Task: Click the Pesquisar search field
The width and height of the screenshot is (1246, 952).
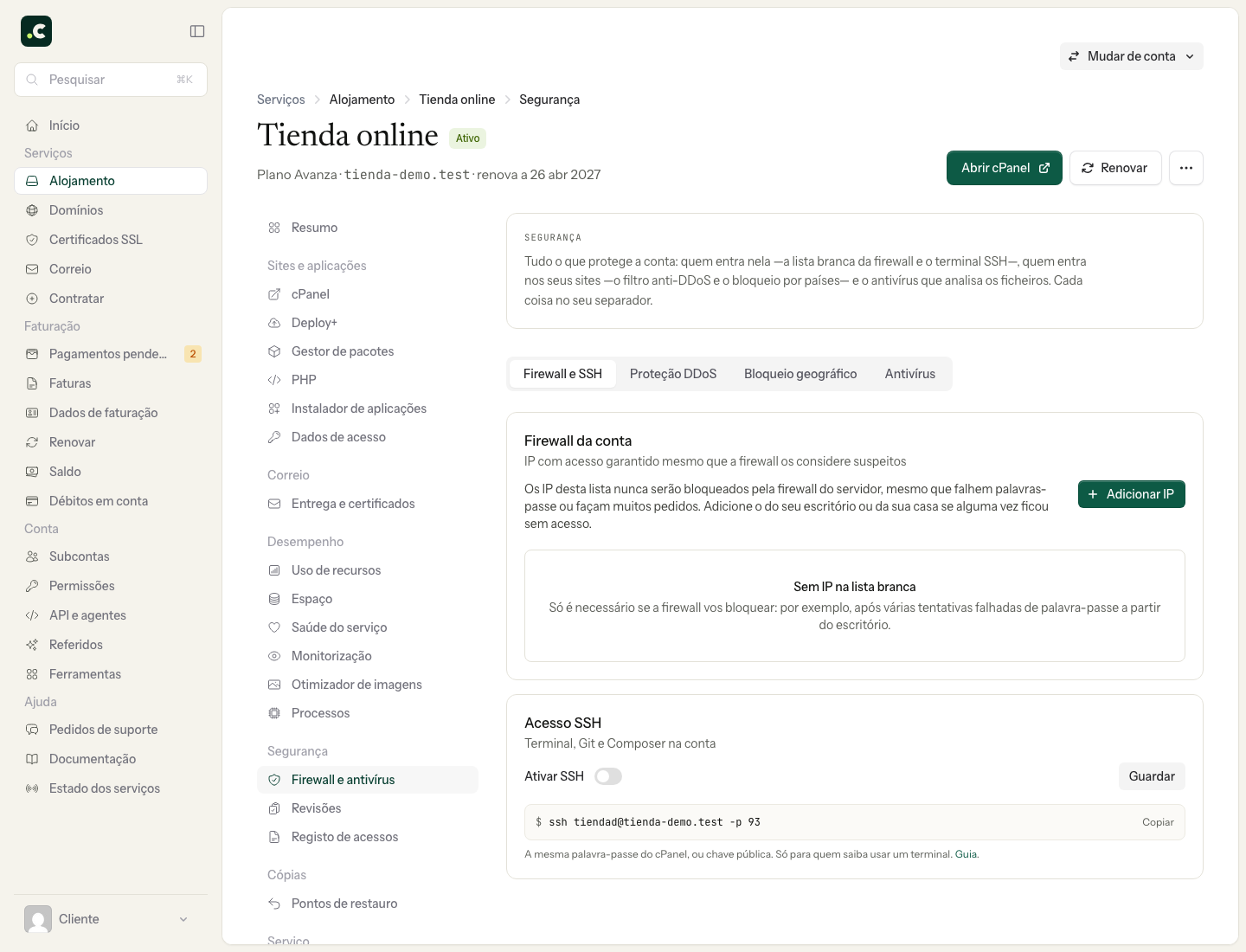Action: click(111, 80)
